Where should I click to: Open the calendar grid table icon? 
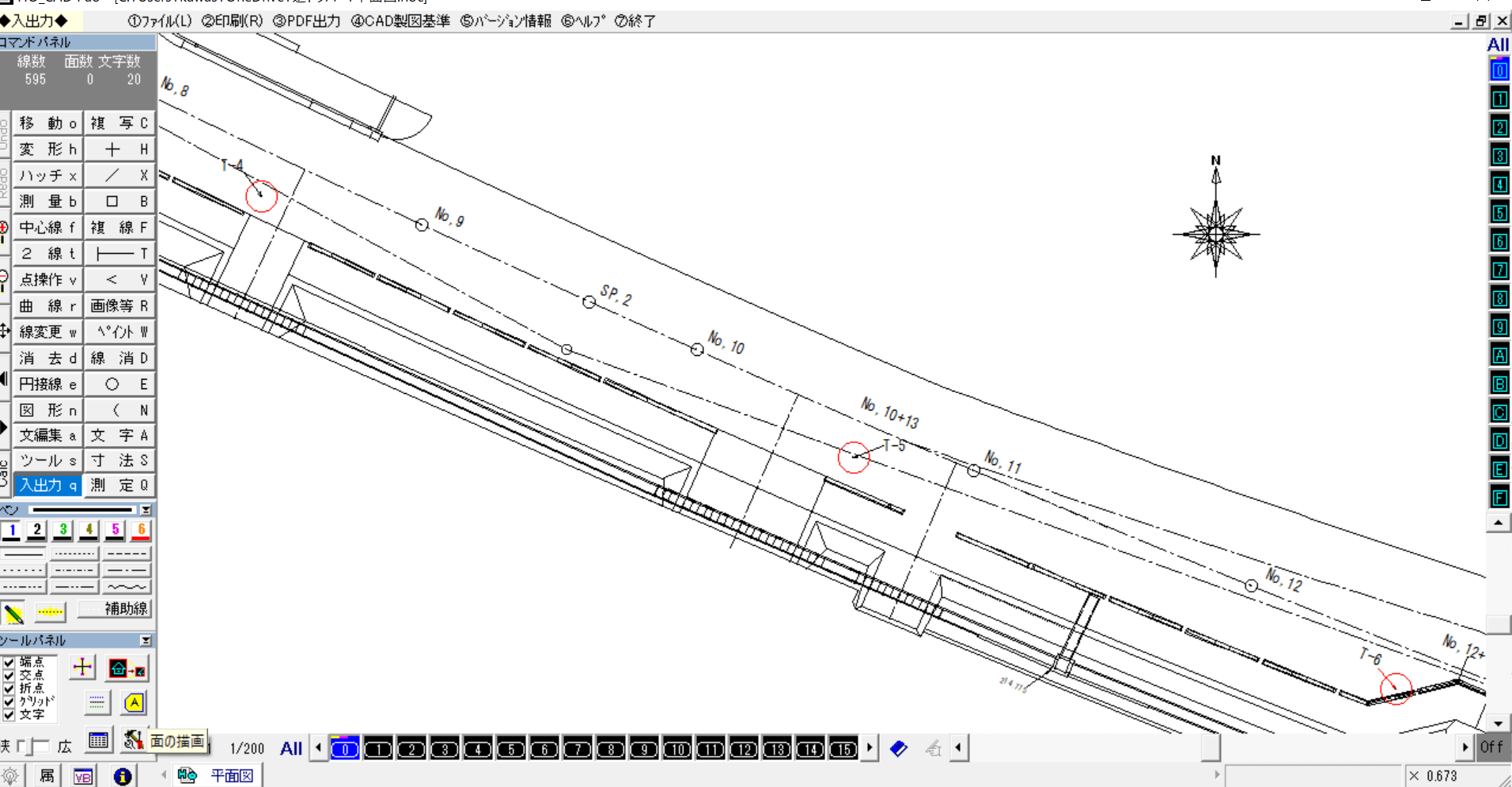click(x=98, y=741)
